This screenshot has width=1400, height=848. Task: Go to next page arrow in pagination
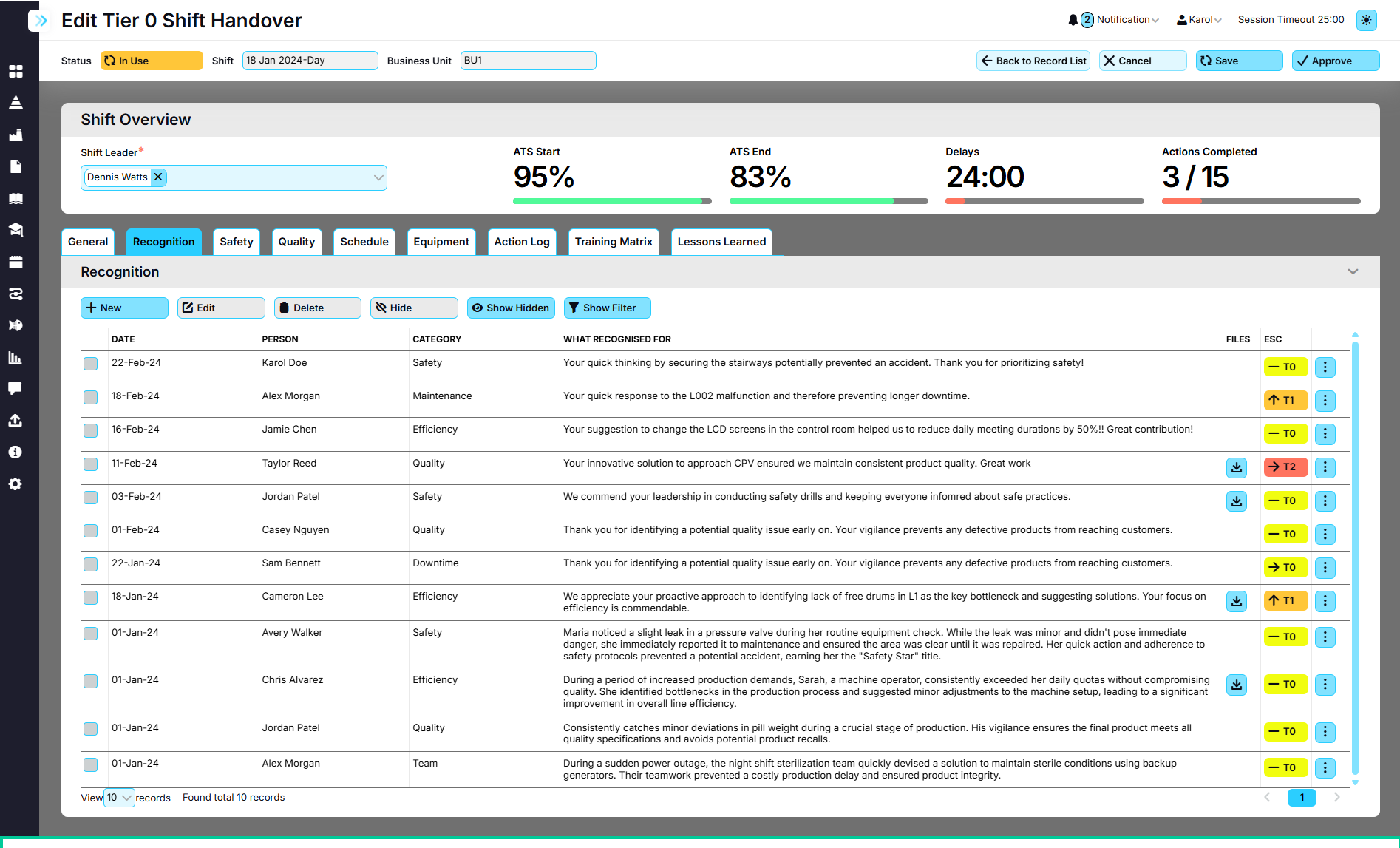1336,798
